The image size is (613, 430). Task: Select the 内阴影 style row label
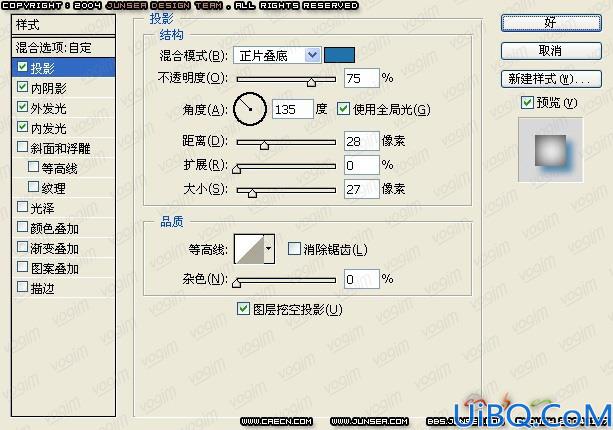pyautogui.click(x=49, y=88)
